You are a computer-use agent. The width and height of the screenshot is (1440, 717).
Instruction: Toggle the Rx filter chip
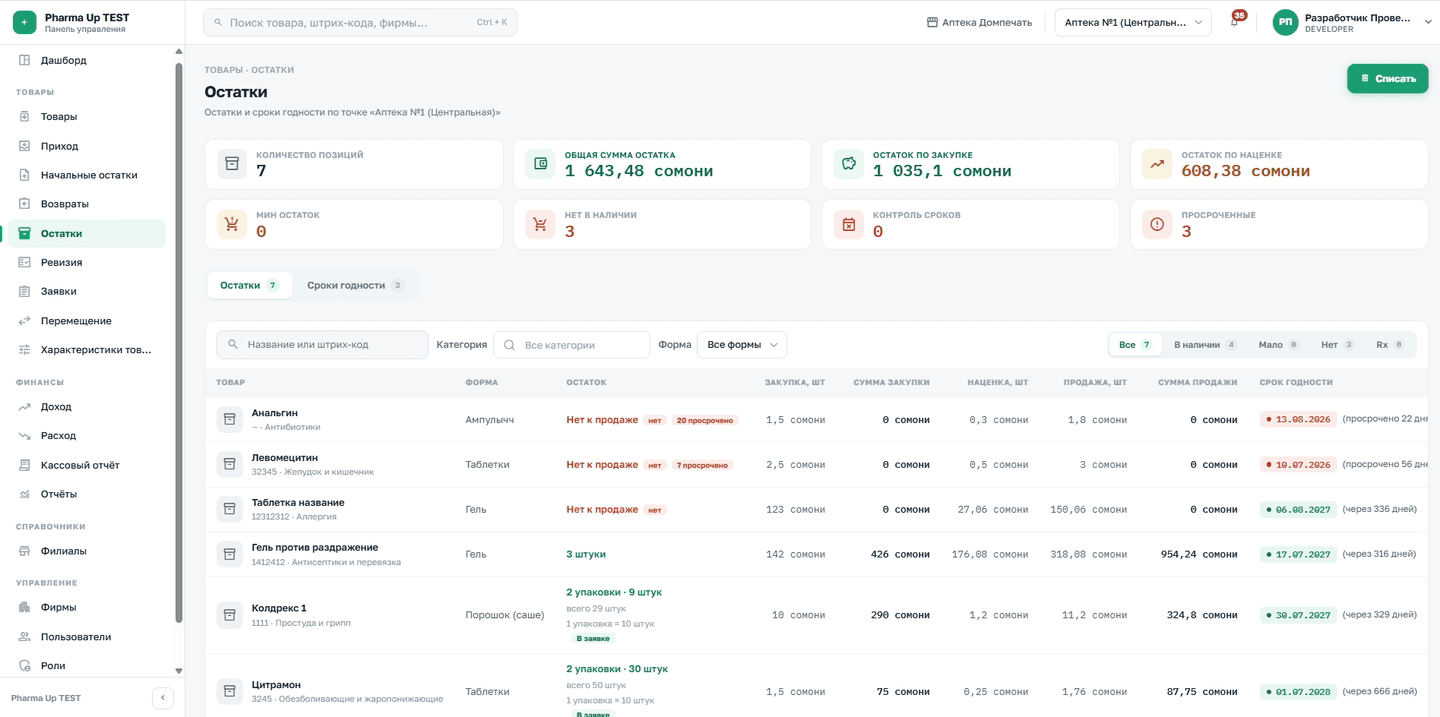tap(1389, 344)
